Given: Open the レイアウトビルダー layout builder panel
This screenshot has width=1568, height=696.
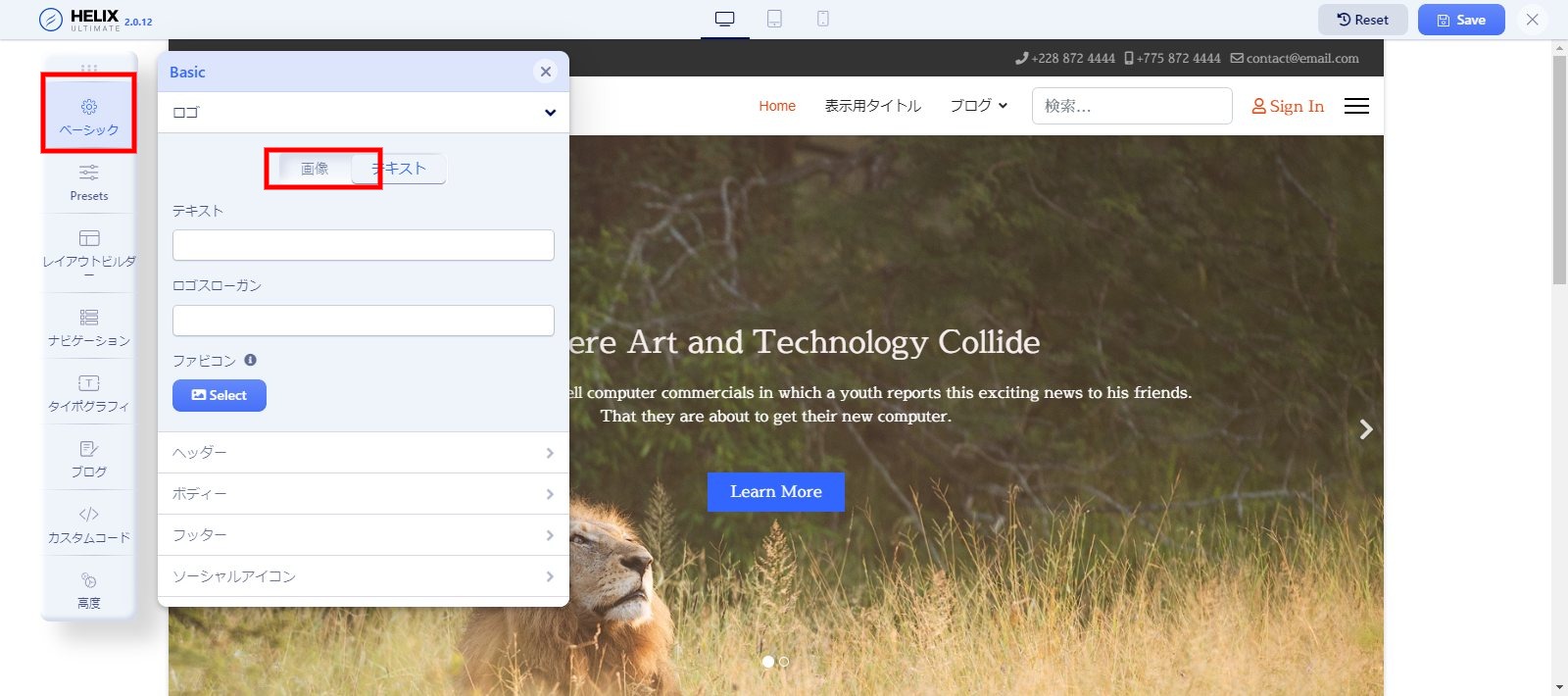Looking at the screenshot, I should pos(89,252).
